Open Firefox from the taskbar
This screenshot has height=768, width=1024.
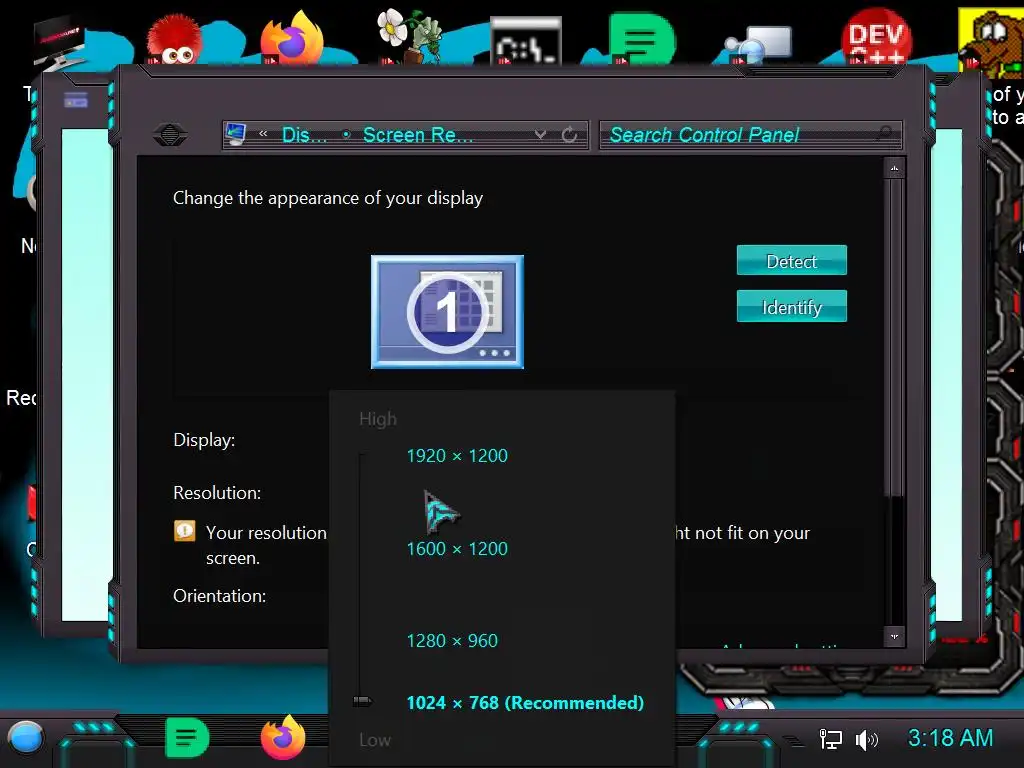click(x=283, y=737)
